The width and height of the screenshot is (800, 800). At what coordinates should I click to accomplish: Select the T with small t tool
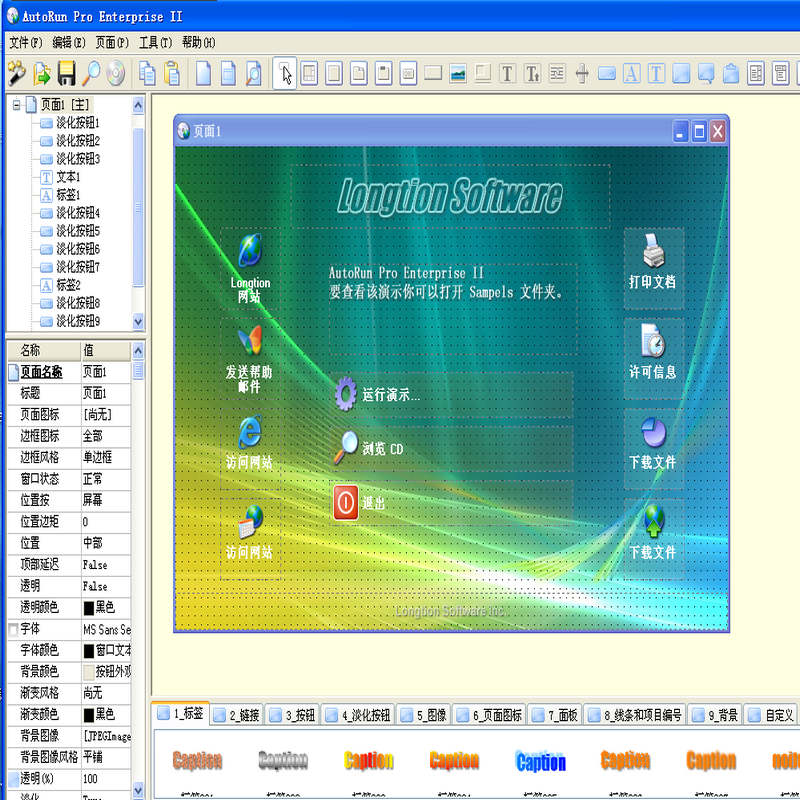click(532, 73)
